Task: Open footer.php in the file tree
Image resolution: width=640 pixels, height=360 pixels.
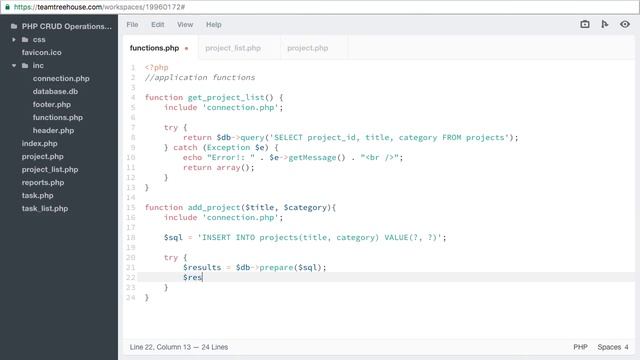Action: tap(52, 104)
